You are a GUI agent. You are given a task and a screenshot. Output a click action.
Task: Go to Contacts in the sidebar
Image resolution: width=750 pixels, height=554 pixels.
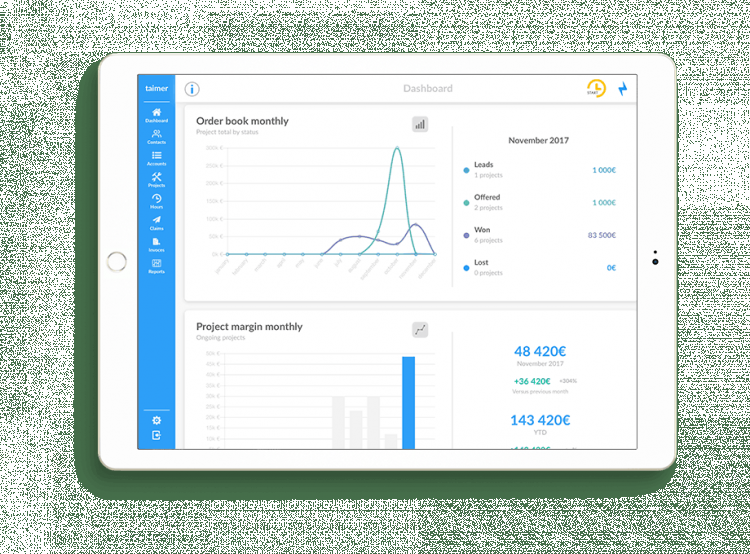point(156,137)
